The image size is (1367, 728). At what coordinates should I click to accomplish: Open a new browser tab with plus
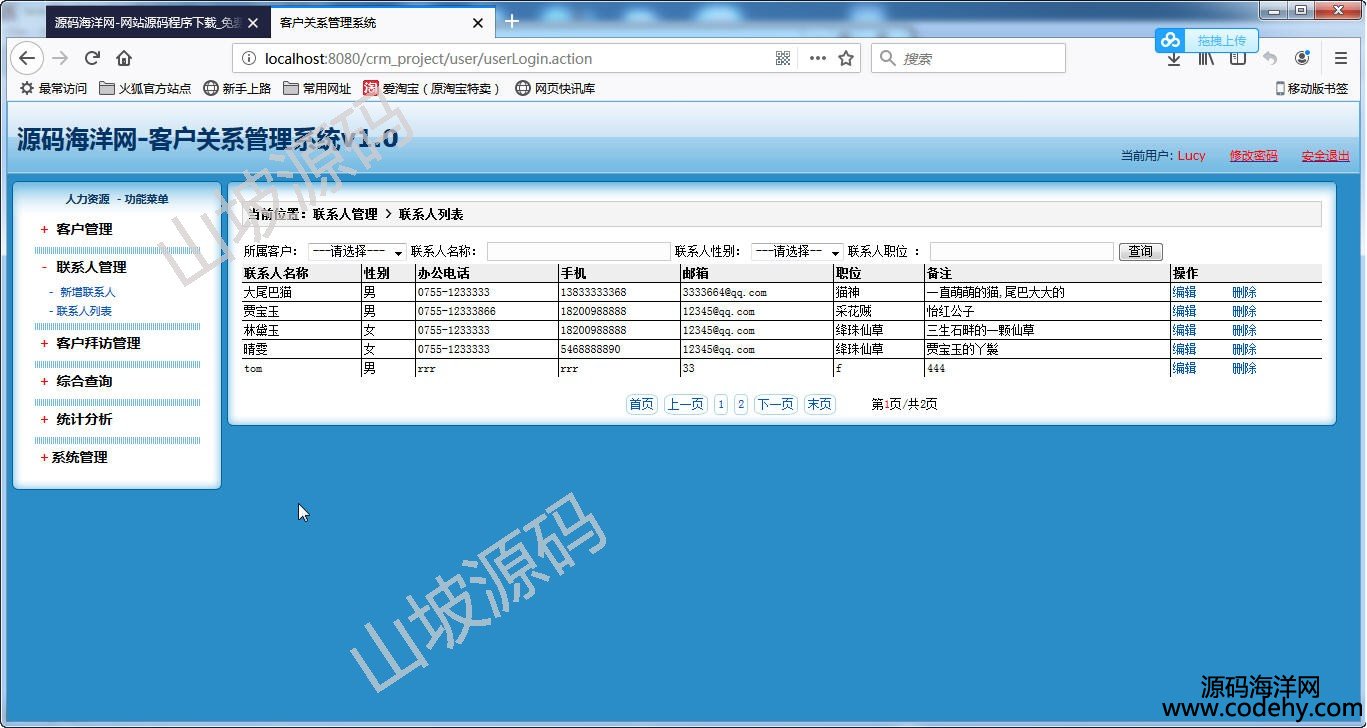point(512,21)
